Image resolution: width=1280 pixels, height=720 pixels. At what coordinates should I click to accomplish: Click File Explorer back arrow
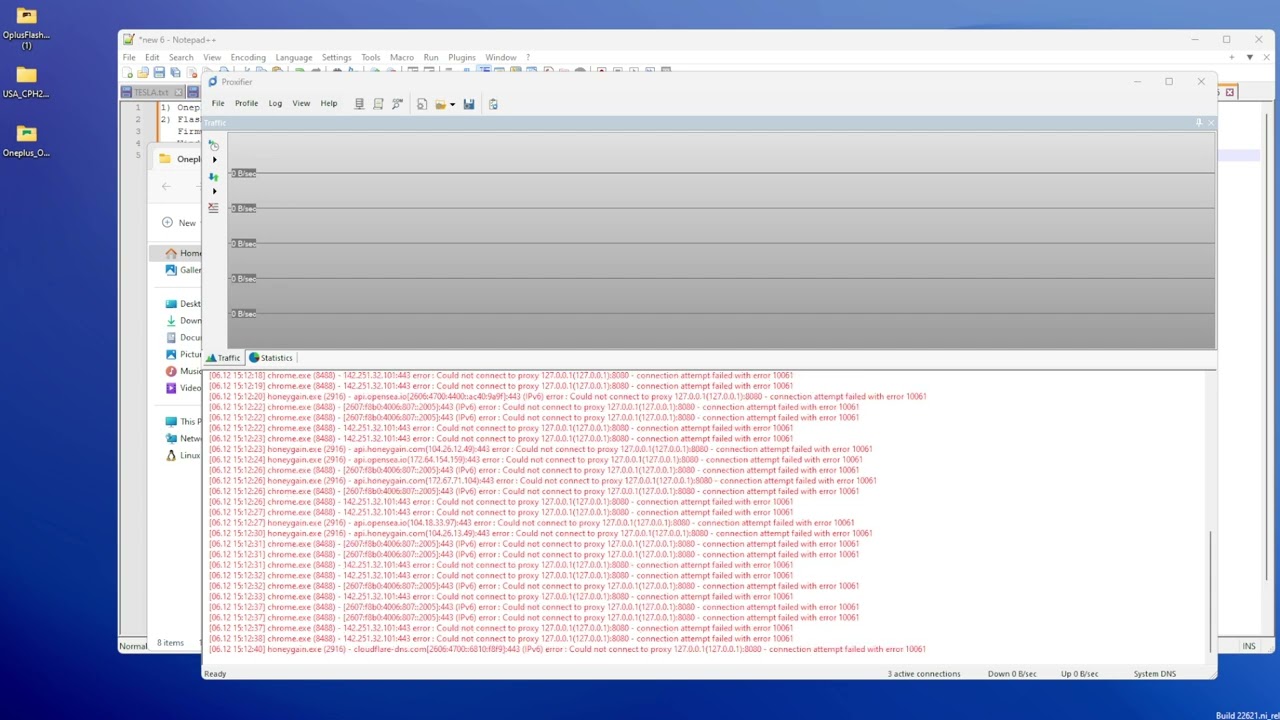coord(166,186)
